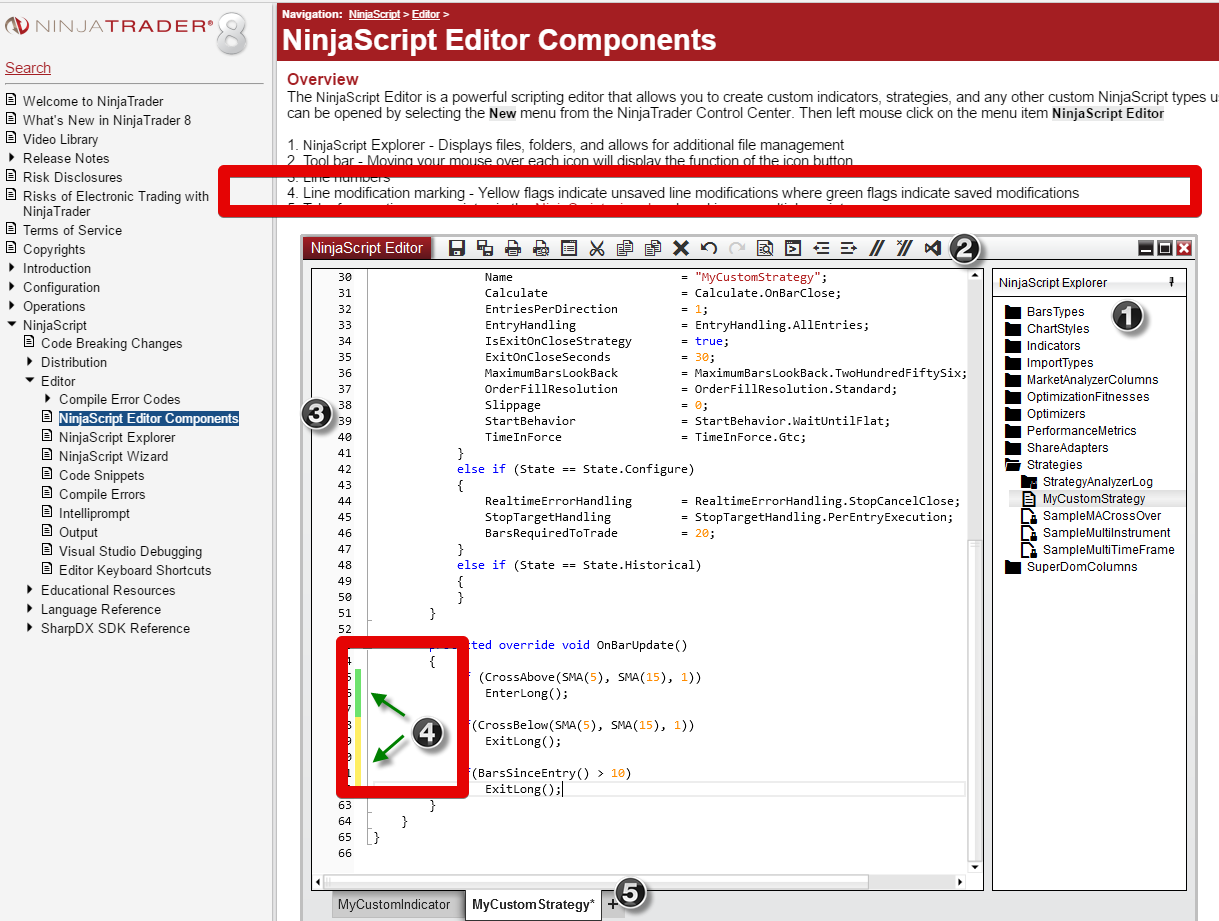This screenshot has height=921, width=1219.
Task: Click the Editor breadcrumb link
Action: (x=425, y=14)
